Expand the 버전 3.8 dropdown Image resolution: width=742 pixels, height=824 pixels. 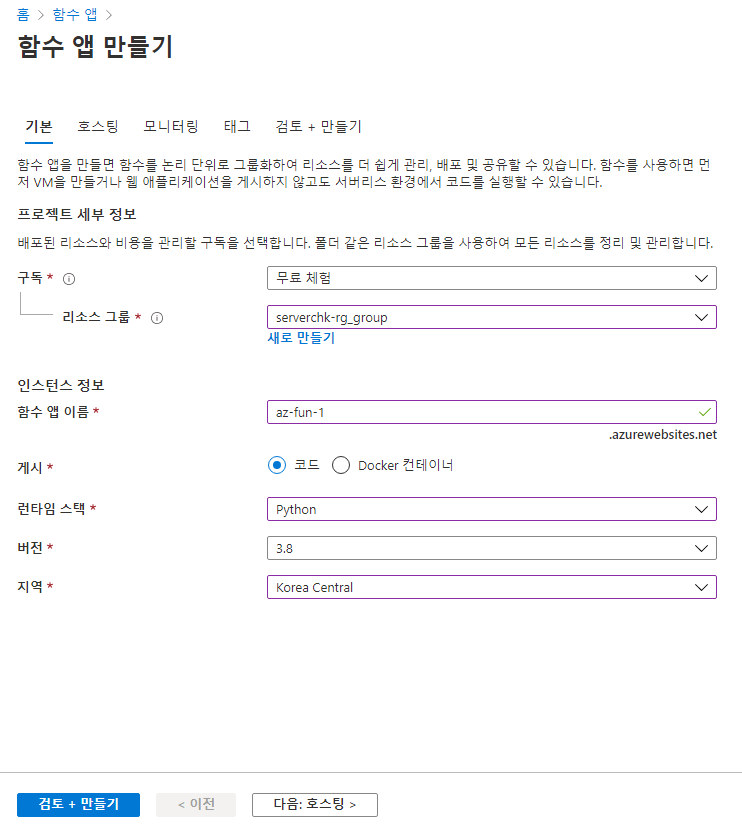tap(492, 548)
